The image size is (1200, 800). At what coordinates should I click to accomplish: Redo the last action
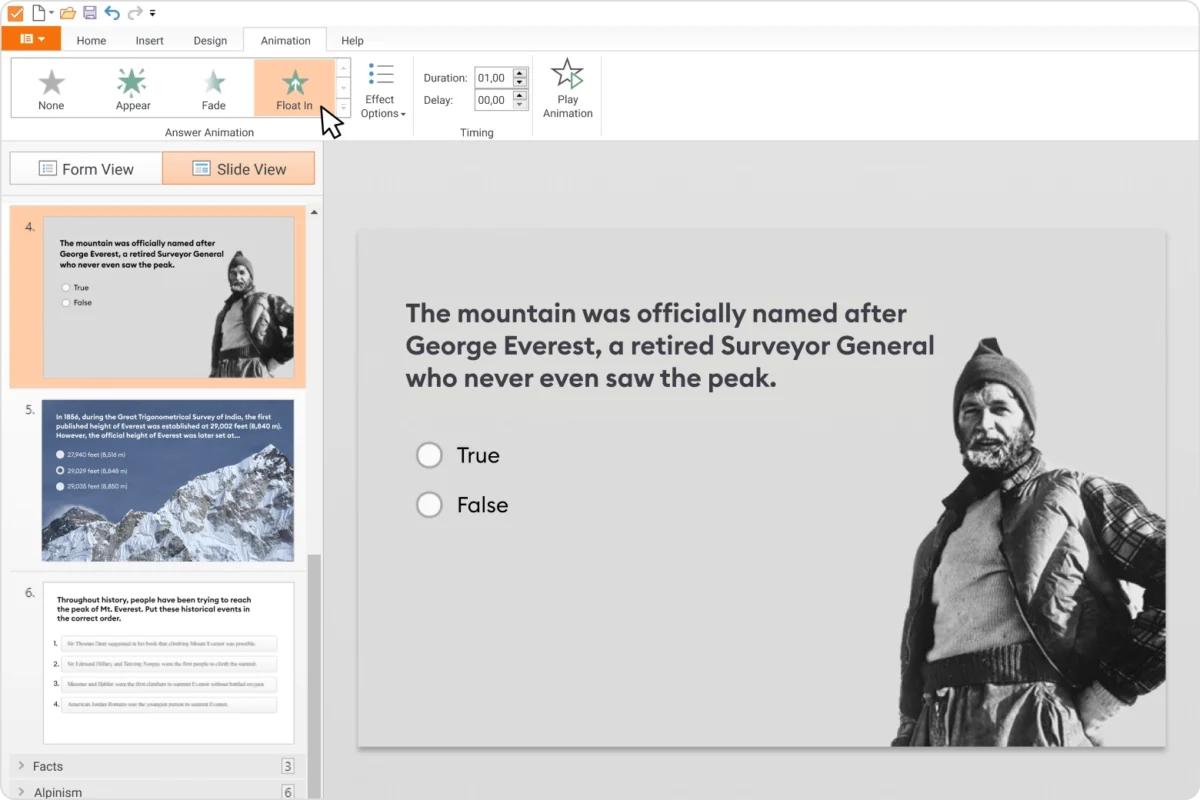[135, 13]
